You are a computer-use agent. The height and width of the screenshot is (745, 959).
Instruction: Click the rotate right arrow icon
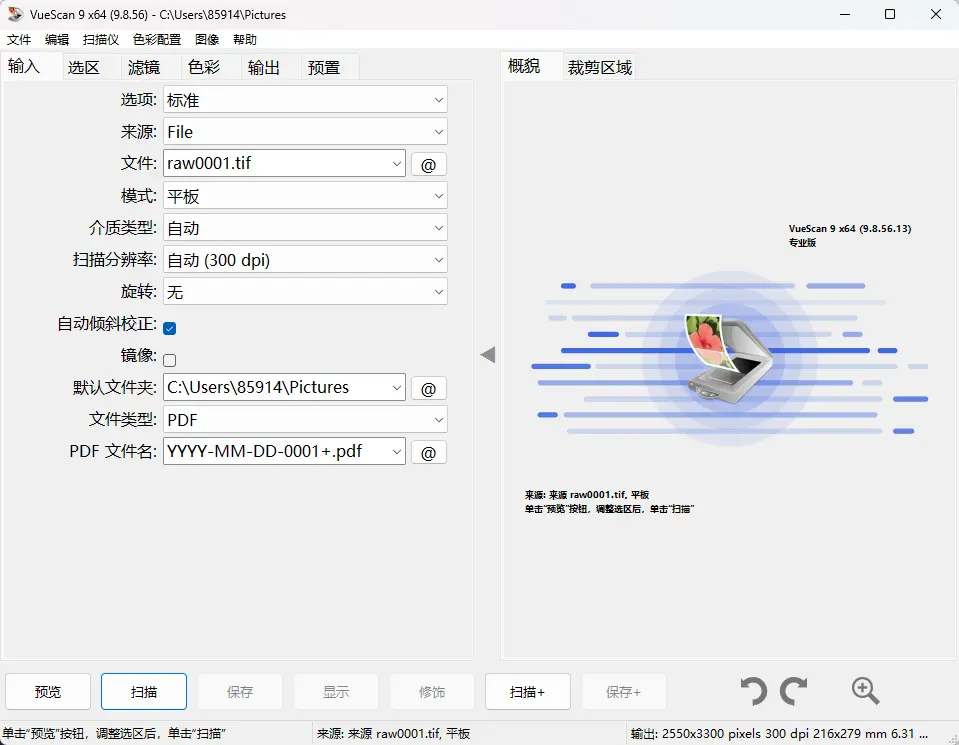(x=794, y=691)
